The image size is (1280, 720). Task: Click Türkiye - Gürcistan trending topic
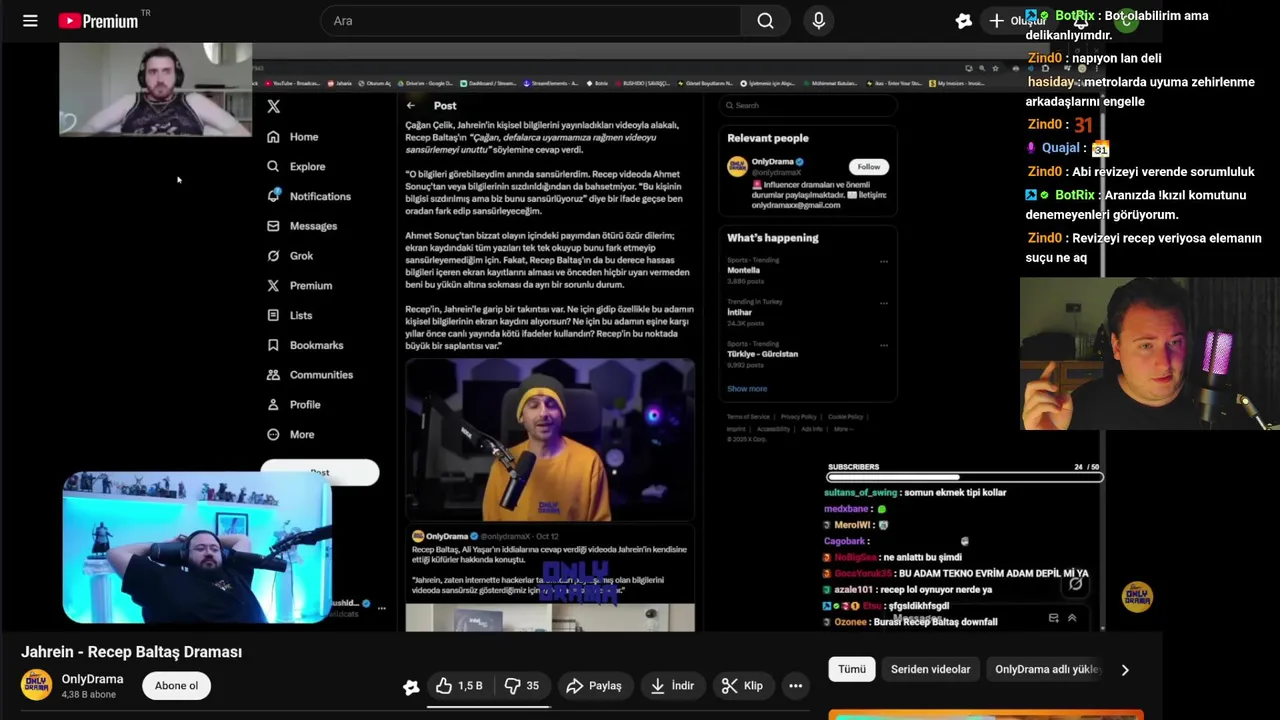coord(763,354)
